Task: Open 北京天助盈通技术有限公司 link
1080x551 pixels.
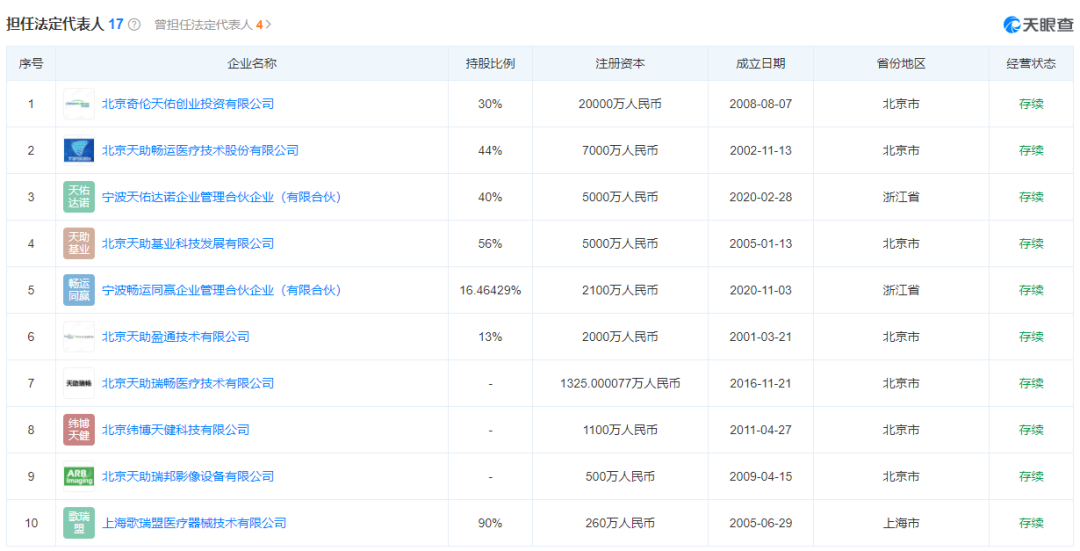Action: 176,337
